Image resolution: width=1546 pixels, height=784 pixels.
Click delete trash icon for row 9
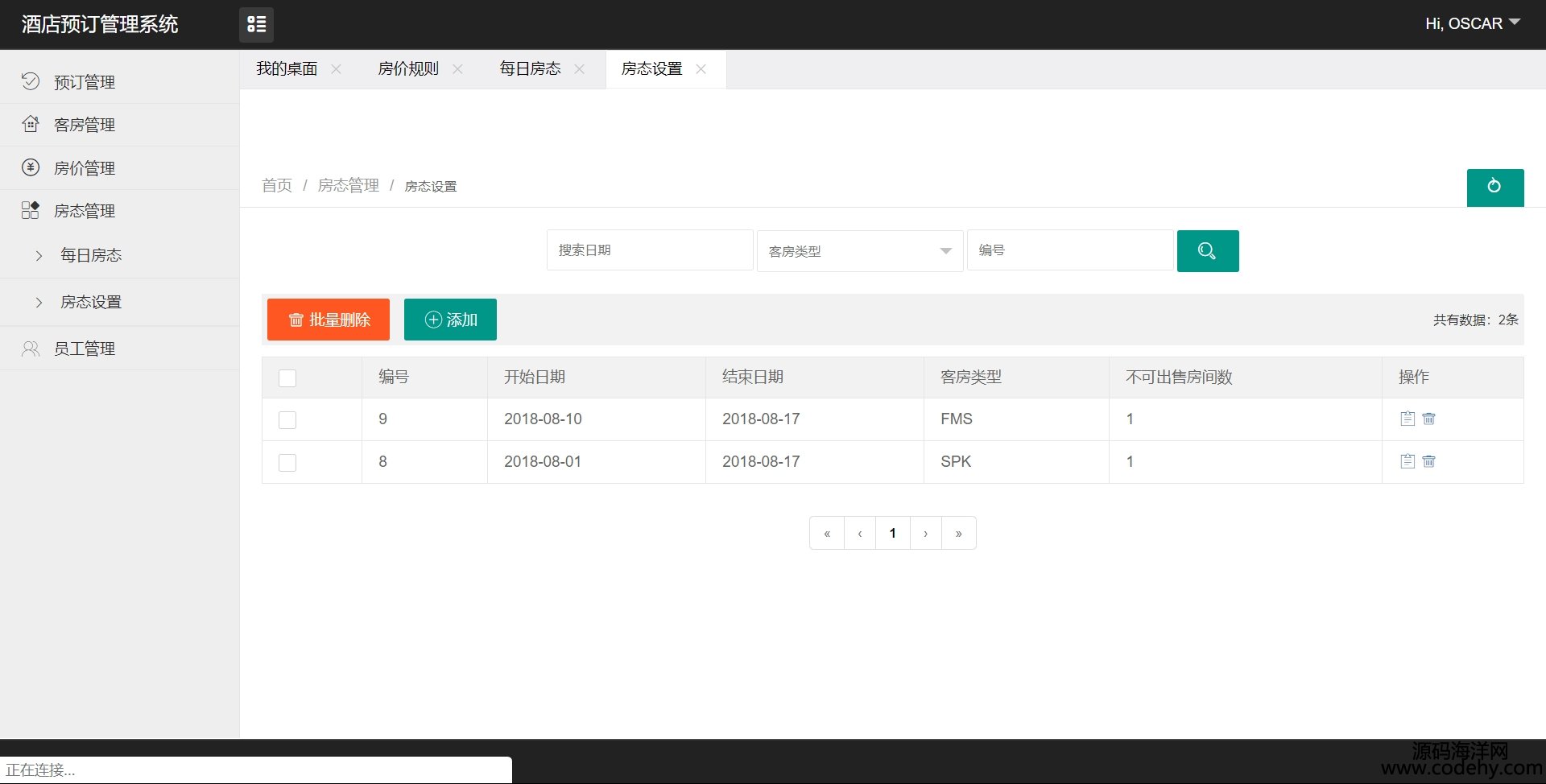coord(1429,419)
